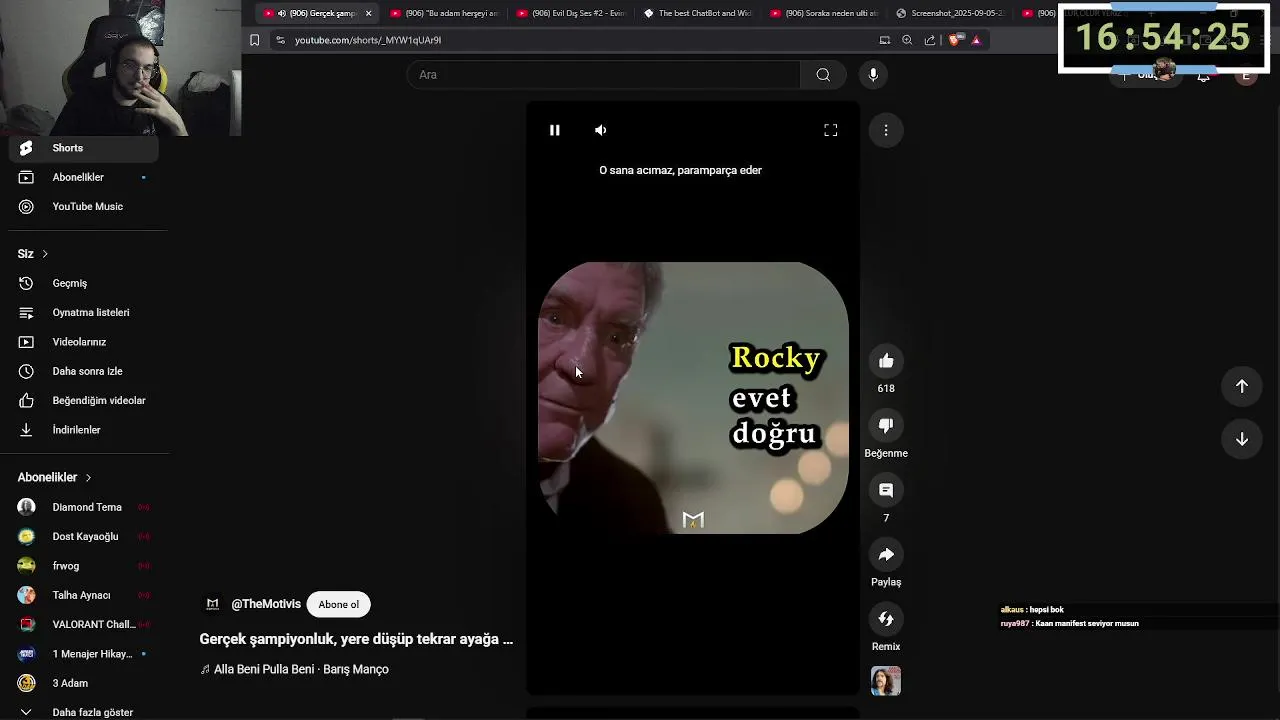This screenshot has height=720, width=1280.
Task: Switch to The best ChatBot tab
Action: [x=697, y=13]
